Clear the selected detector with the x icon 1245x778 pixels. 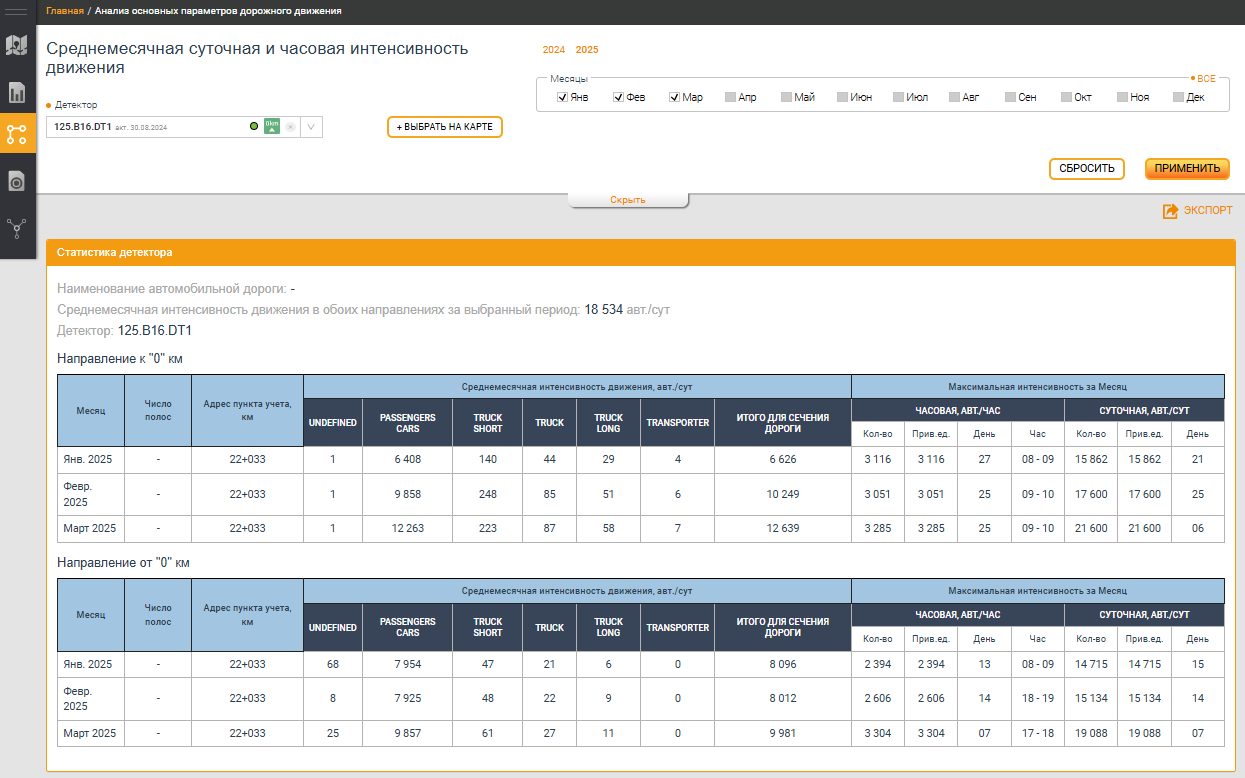tap(290, 127)
